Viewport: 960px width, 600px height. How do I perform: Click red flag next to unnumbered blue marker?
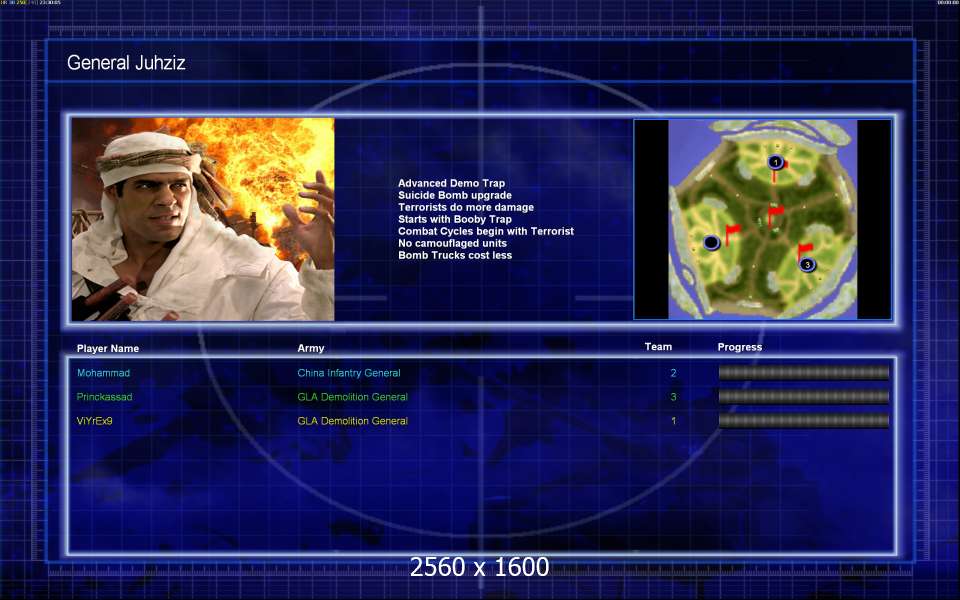pyautogui.click(x=732, y=234)
